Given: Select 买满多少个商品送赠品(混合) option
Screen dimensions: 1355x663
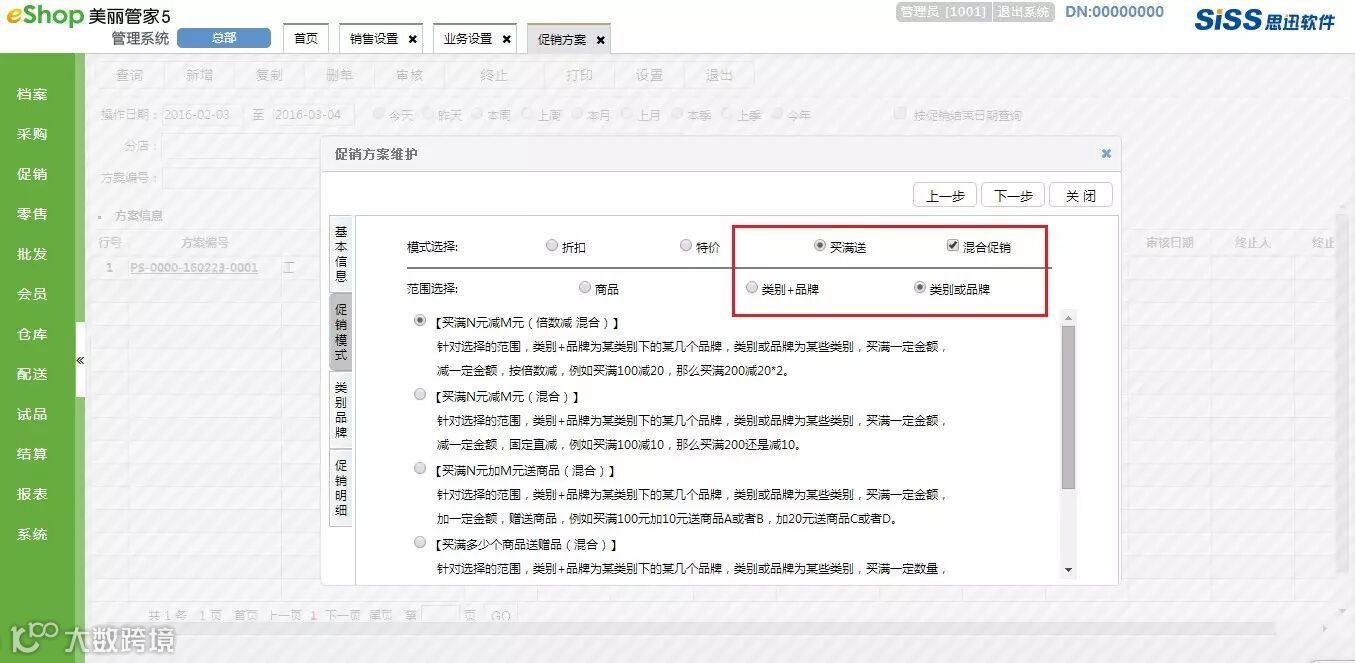Looking at the screenshot, I should 420,542.
